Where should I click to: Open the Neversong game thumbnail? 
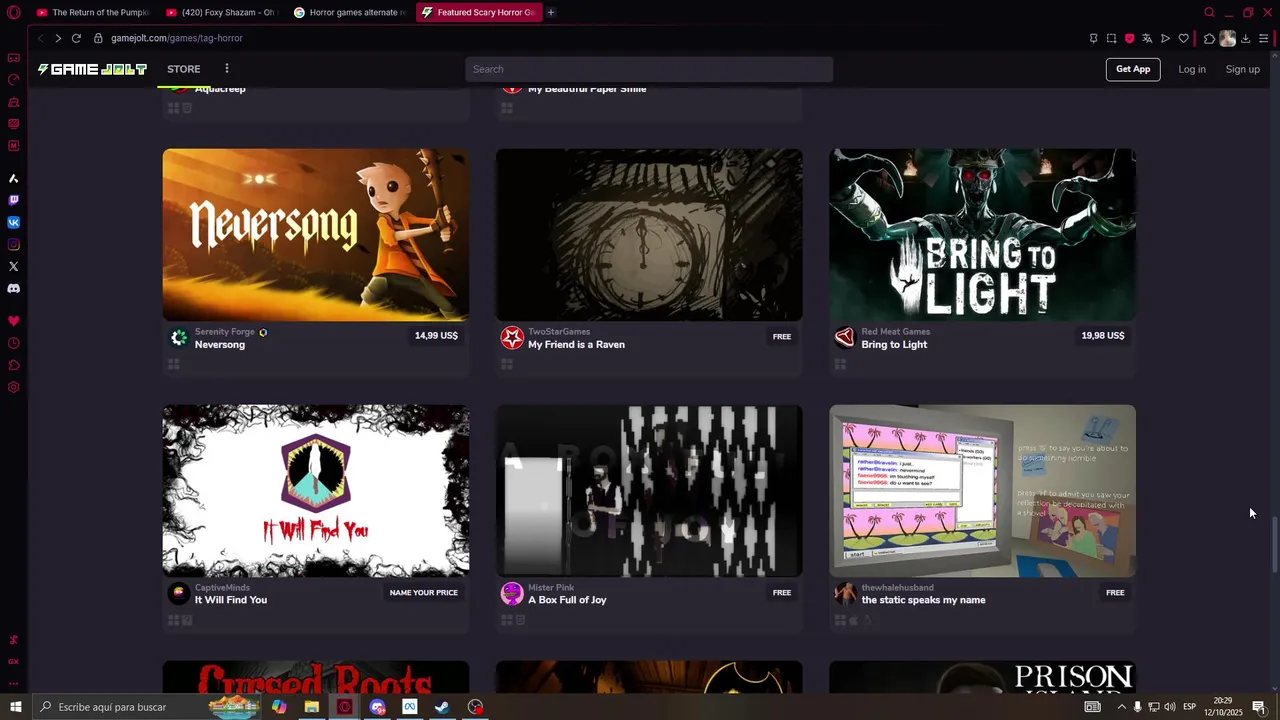point(316,235)
